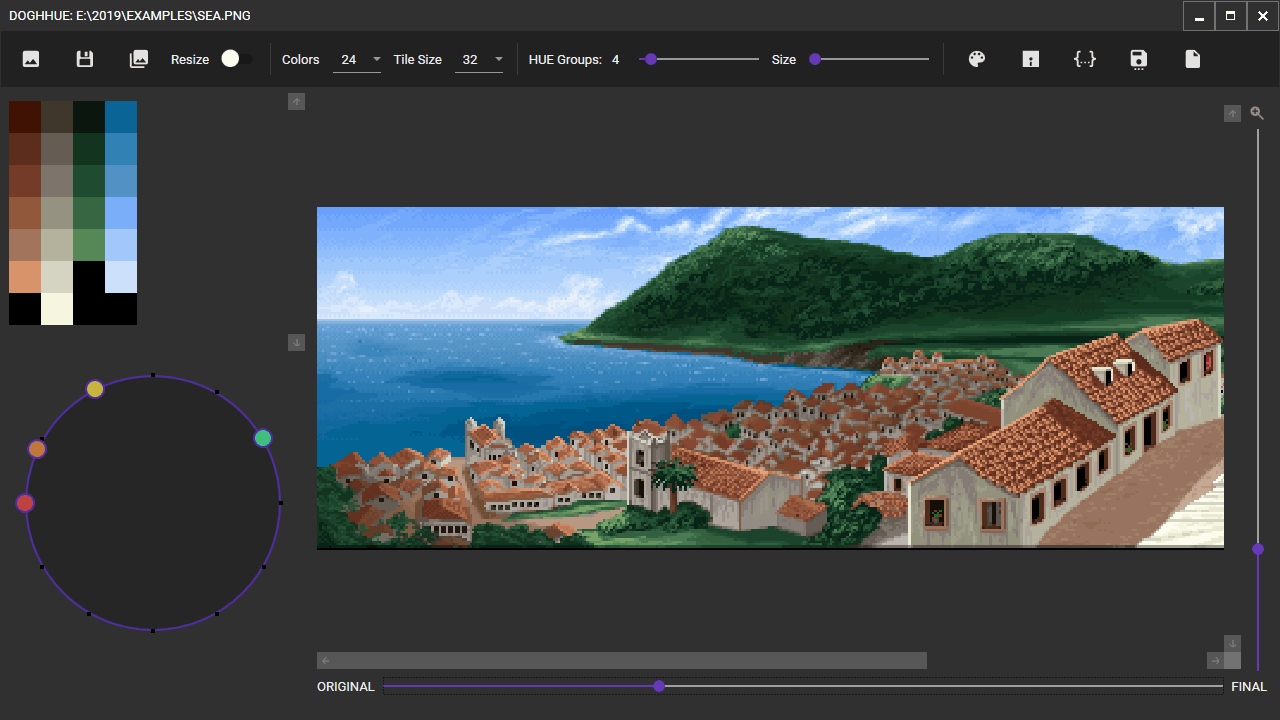1280x720 pixels.
Task: Open the Tile Size dropdown showing 32
Action: coord(479,59)
